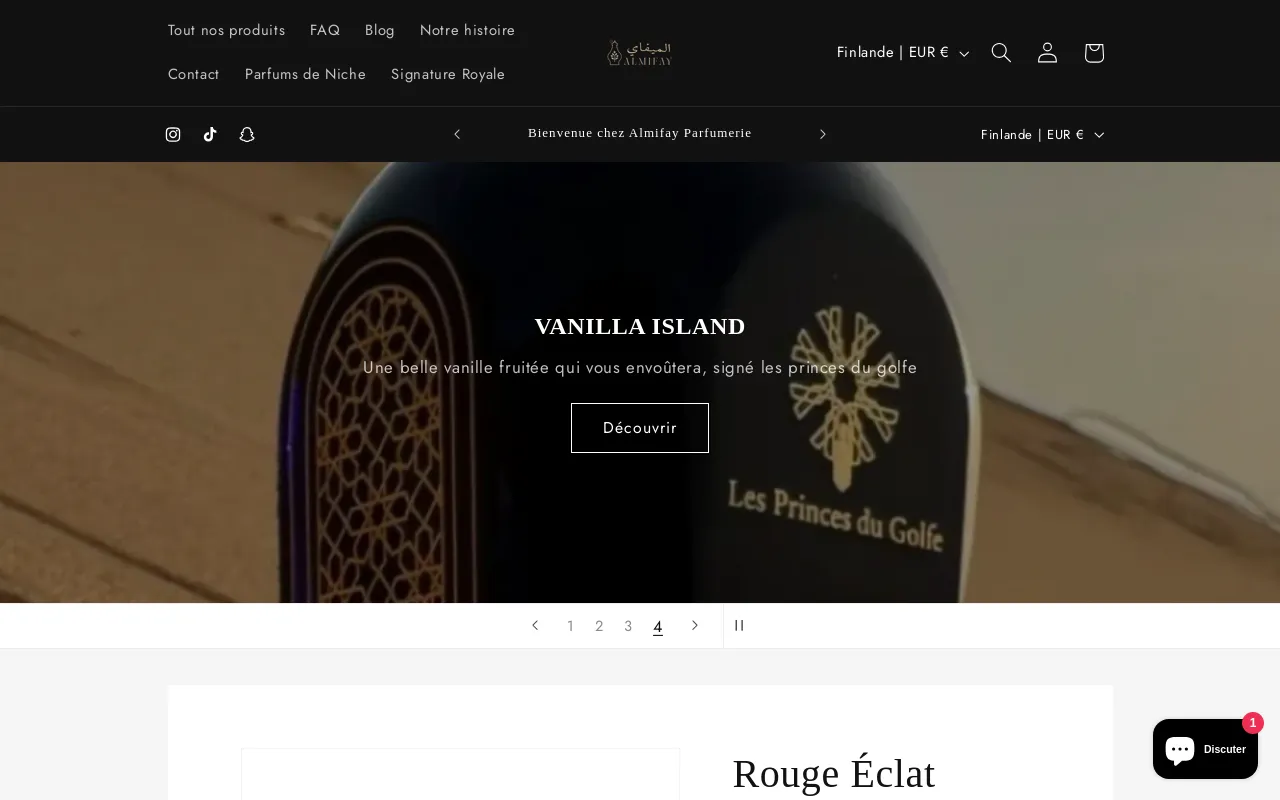Open the Signature Royale menu item
The width and height of the screenshot is (1280, 800).
tap(448, 74)
